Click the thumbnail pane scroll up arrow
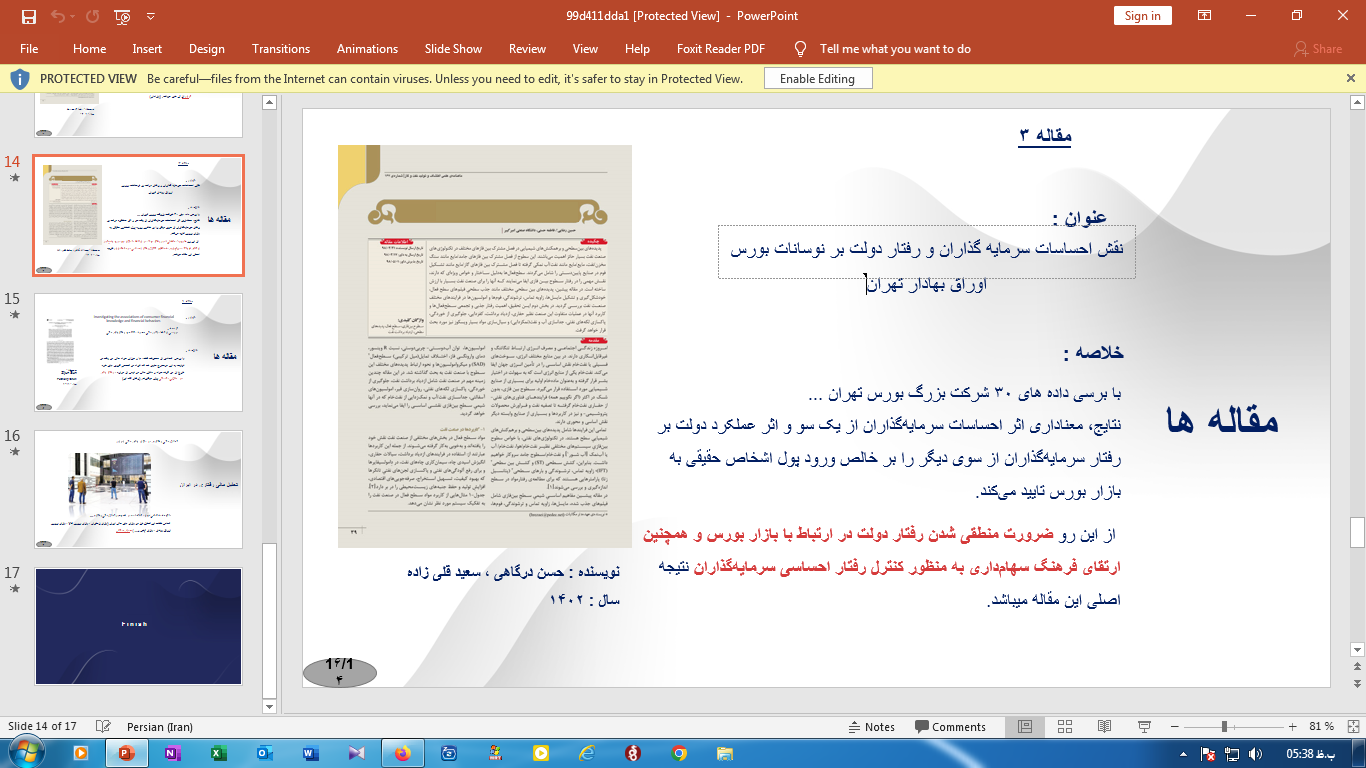The image size is (1366, 768). pyautogui.click(x=268, y=101)
